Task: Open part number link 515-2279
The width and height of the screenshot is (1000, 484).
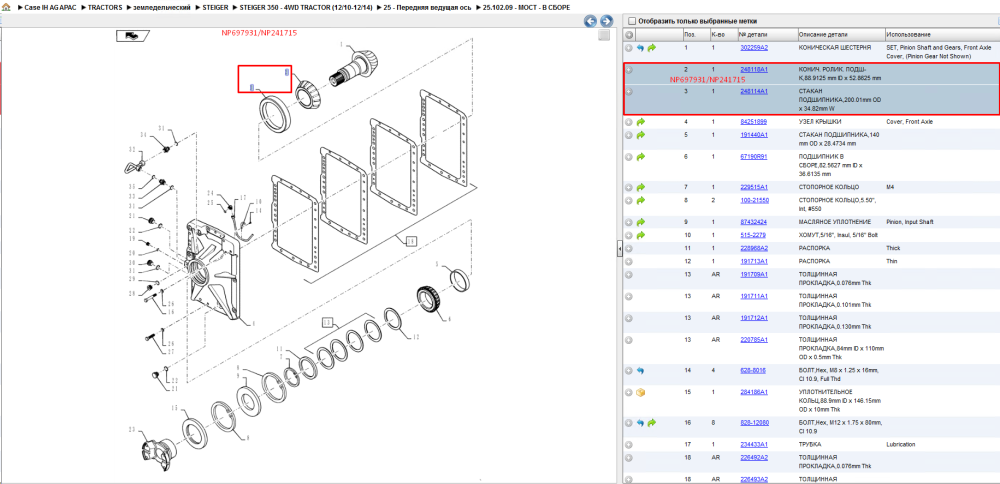Action: point(752,235)
